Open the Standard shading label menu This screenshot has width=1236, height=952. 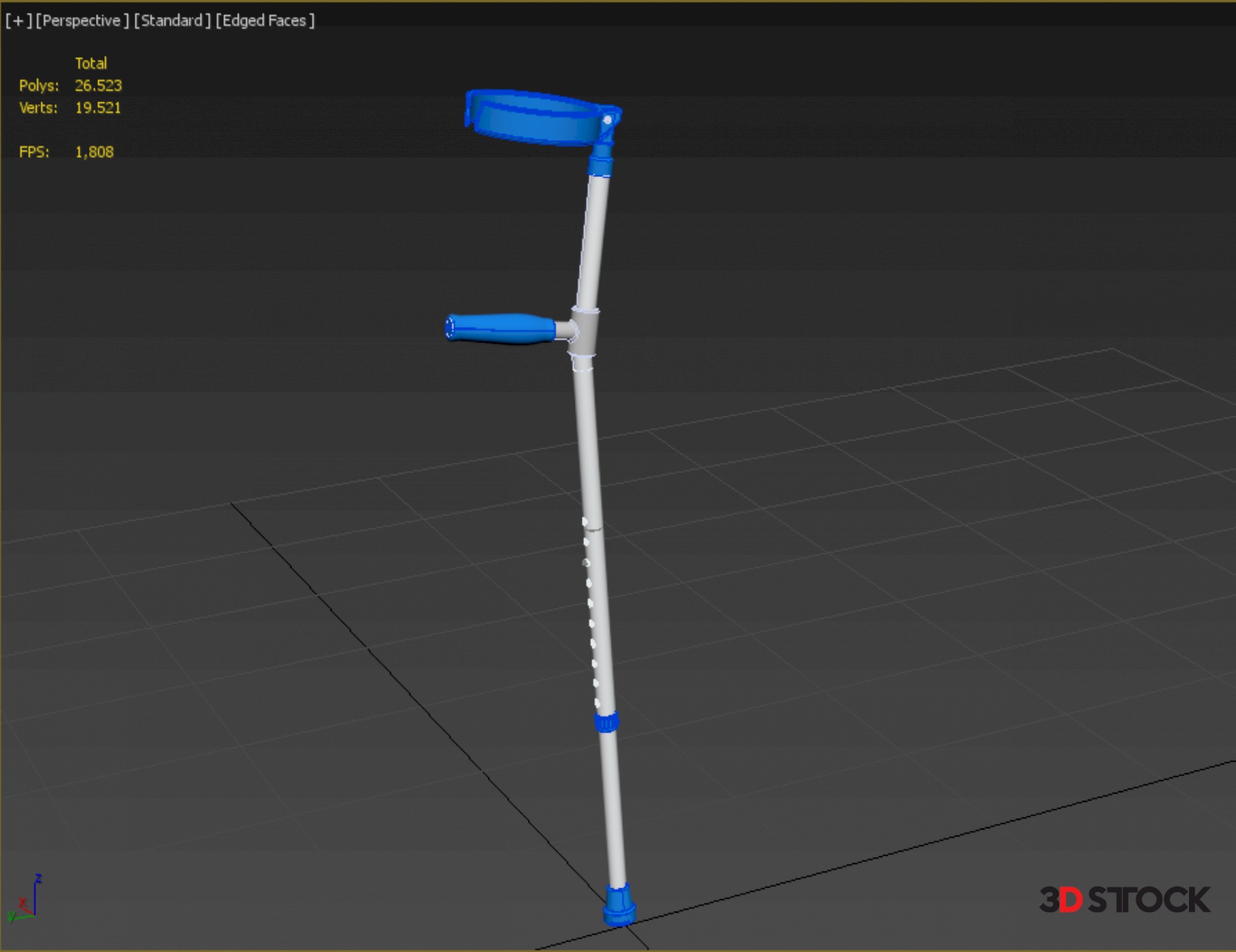(172, 21)
